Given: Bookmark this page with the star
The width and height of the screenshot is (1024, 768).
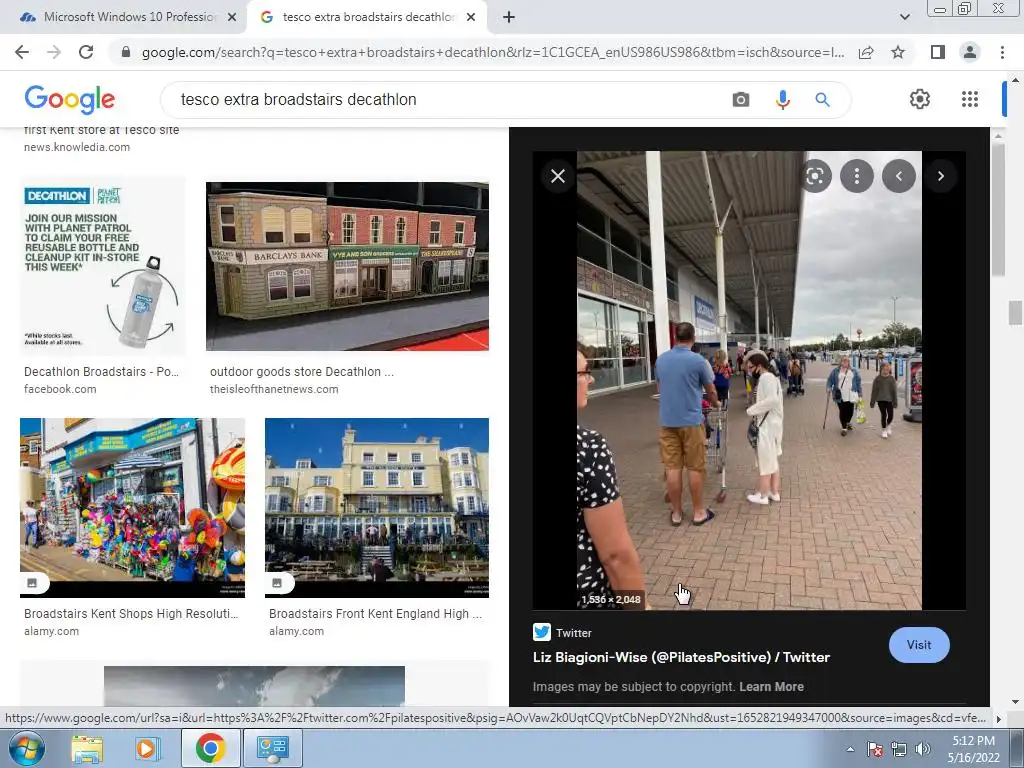Looking at the screenshot, I should point(899,52).
